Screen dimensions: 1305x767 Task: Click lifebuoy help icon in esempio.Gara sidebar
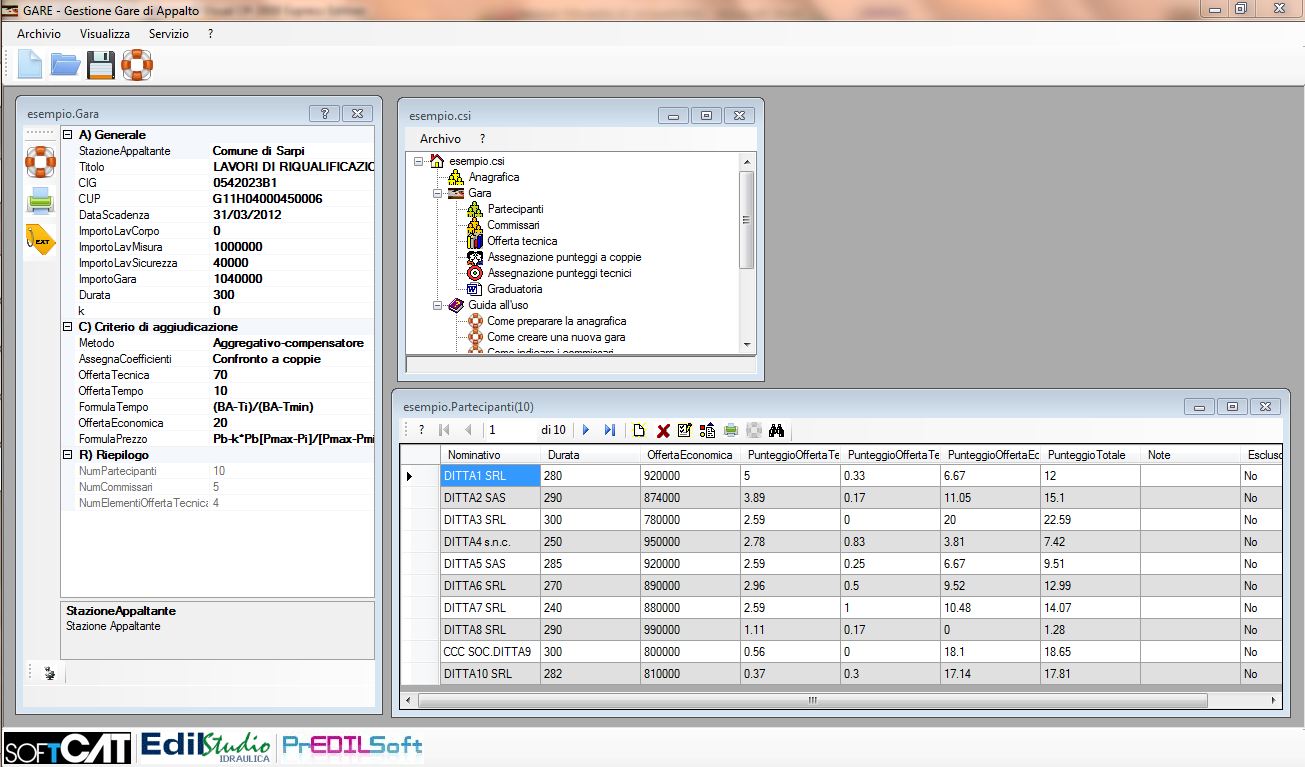[40, 162]
